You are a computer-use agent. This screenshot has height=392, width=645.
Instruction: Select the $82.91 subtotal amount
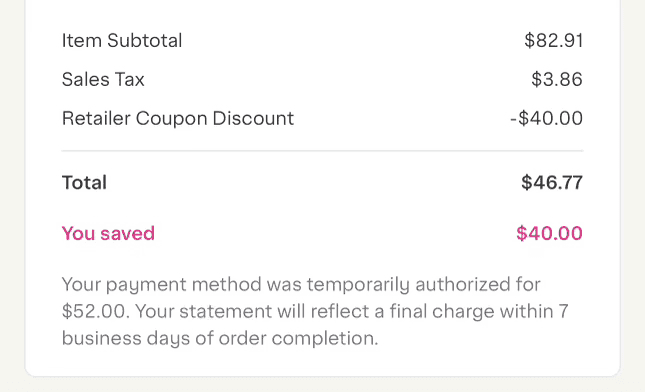(554, 41)
